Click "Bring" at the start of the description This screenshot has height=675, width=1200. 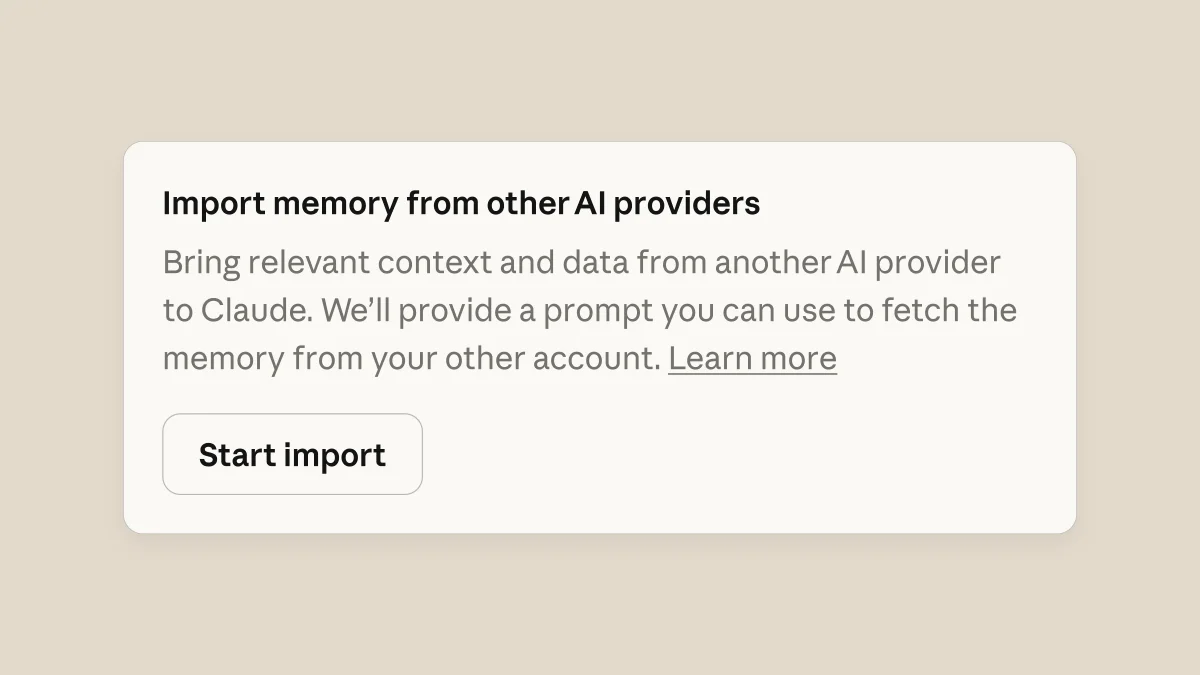pyautogui.click(x=200, y=263)
